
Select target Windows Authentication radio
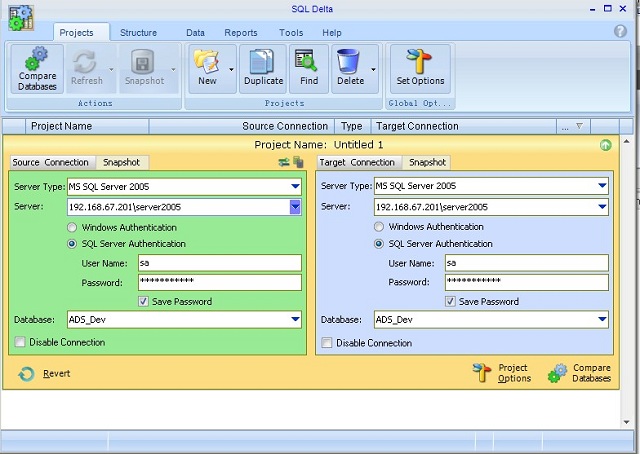(x=379, y=227)
